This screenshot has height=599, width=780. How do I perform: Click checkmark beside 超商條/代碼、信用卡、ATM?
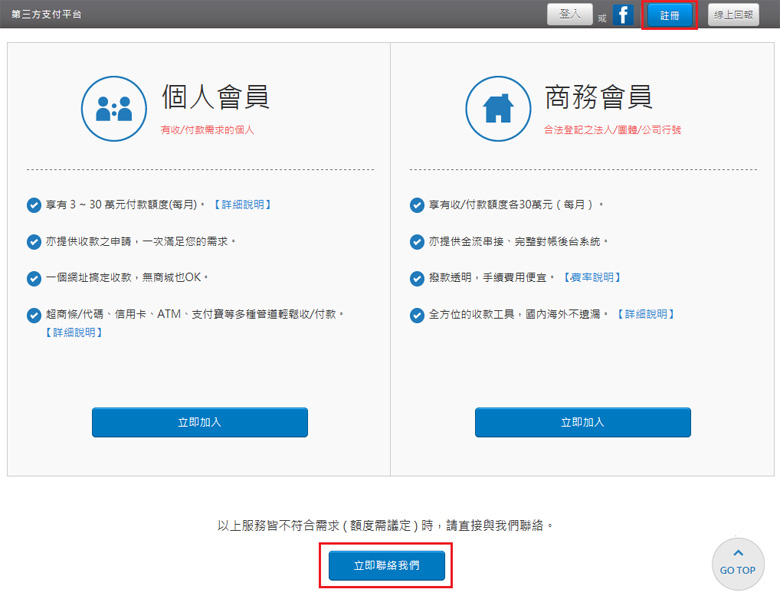pyautogui.click(x=34, y=315)
